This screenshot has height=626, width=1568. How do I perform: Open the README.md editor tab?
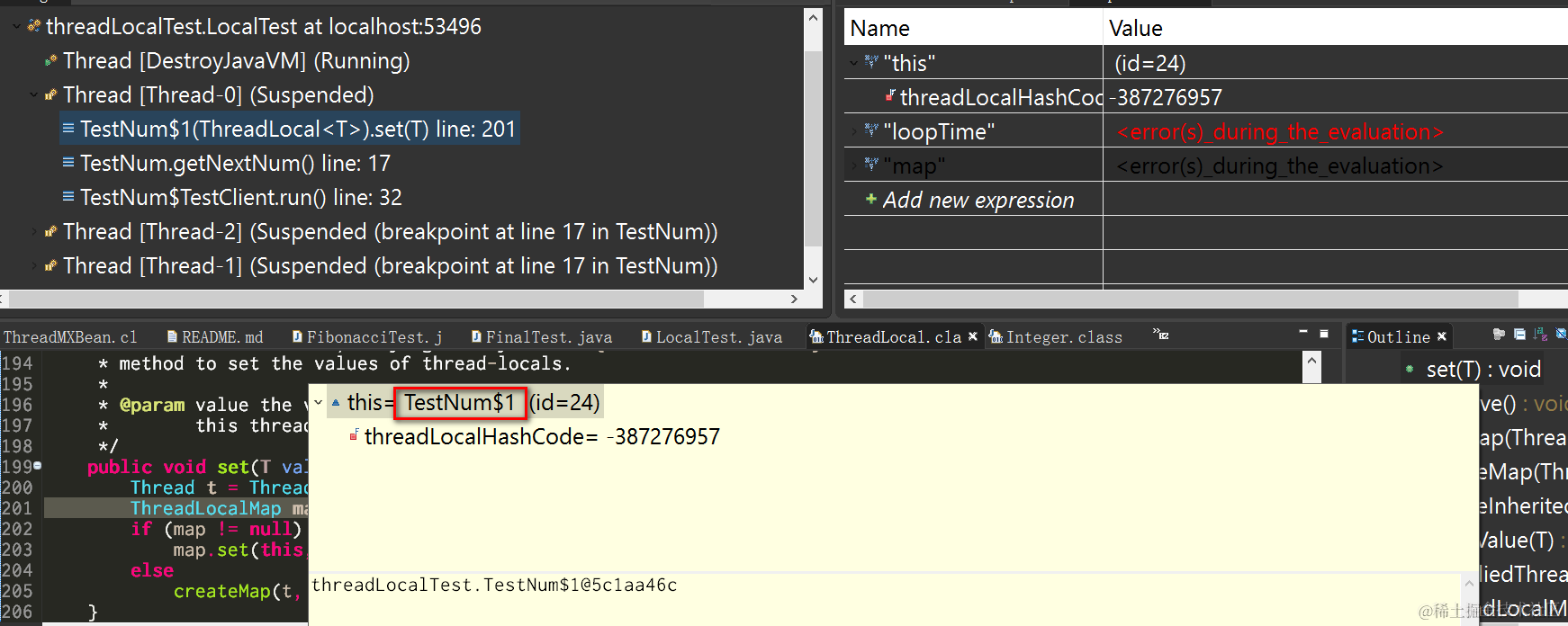[214, 337]
